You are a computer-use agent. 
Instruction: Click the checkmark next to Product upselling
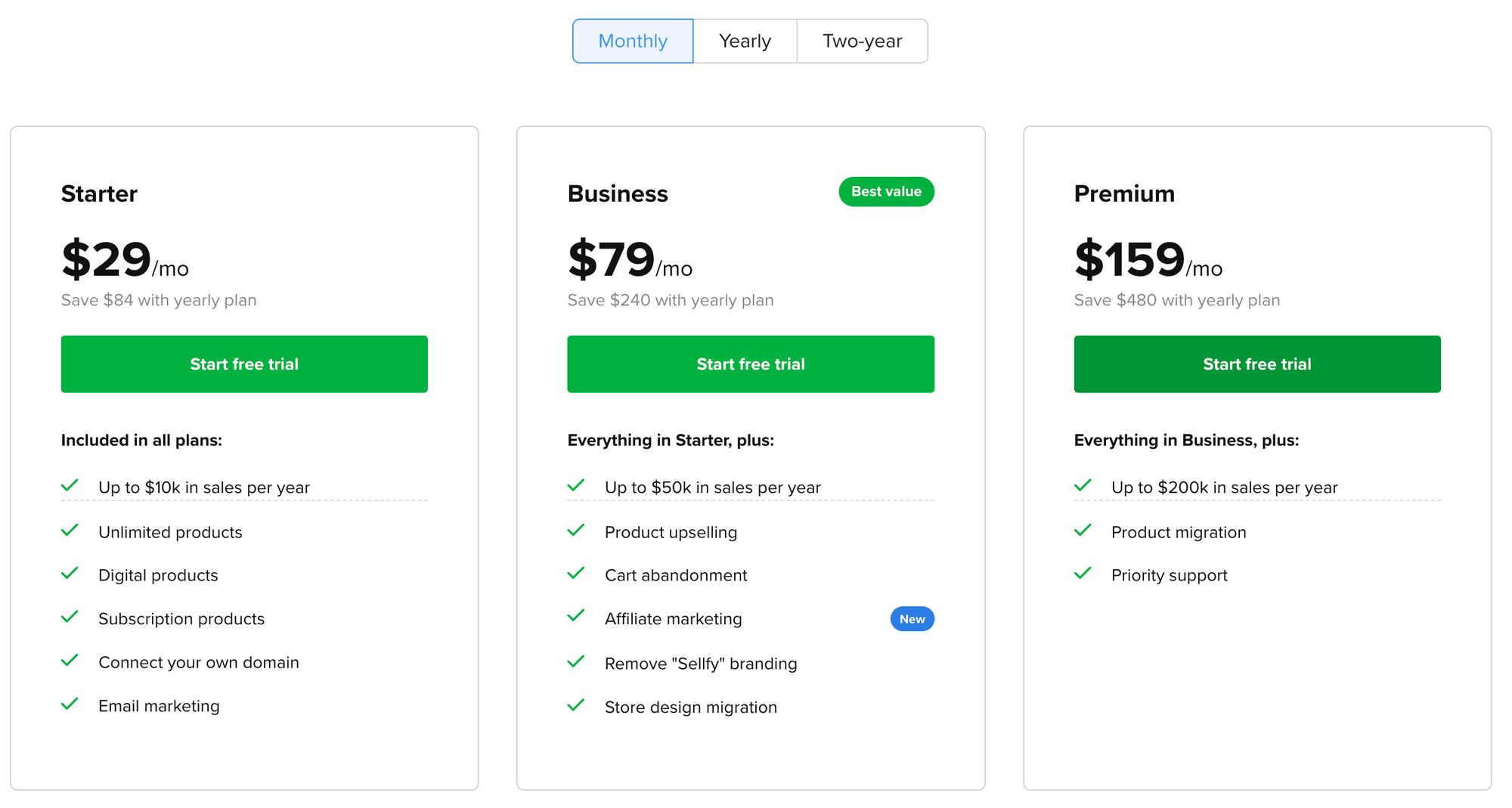[x=576, y=531]
